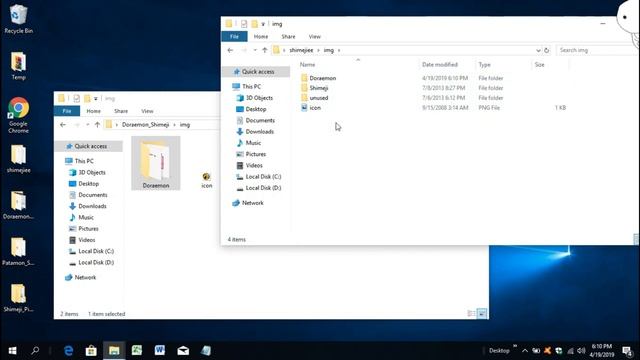Open Downloads in front window sidebar

[259, 131]
